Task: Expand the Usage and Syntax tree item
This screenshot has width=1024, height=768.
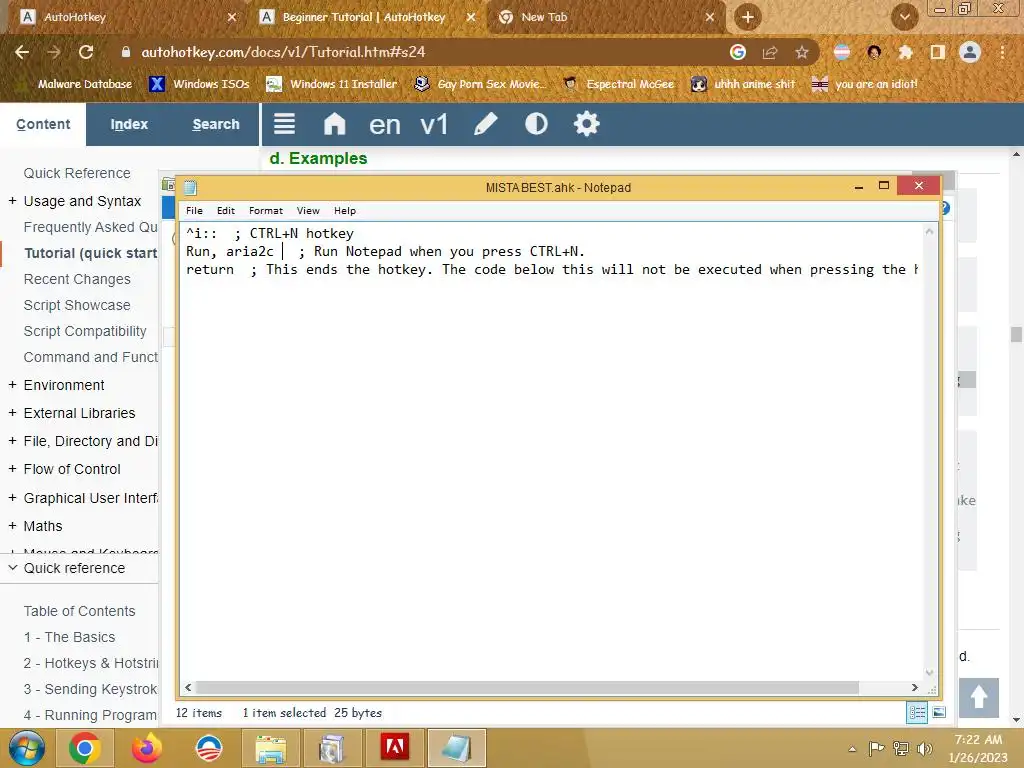Action: click(12, 200)
